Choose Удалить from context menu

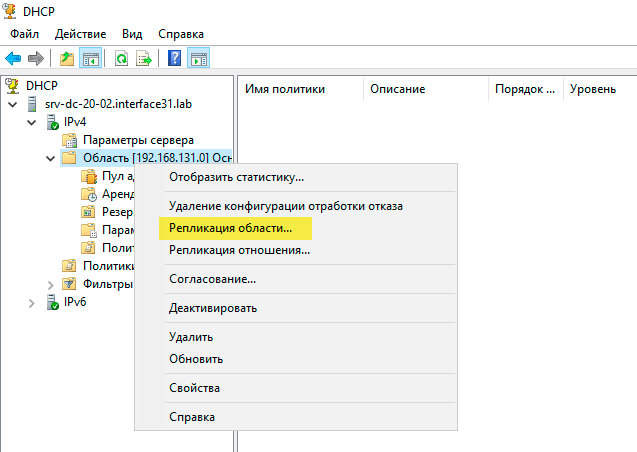(x=296, y=337)
